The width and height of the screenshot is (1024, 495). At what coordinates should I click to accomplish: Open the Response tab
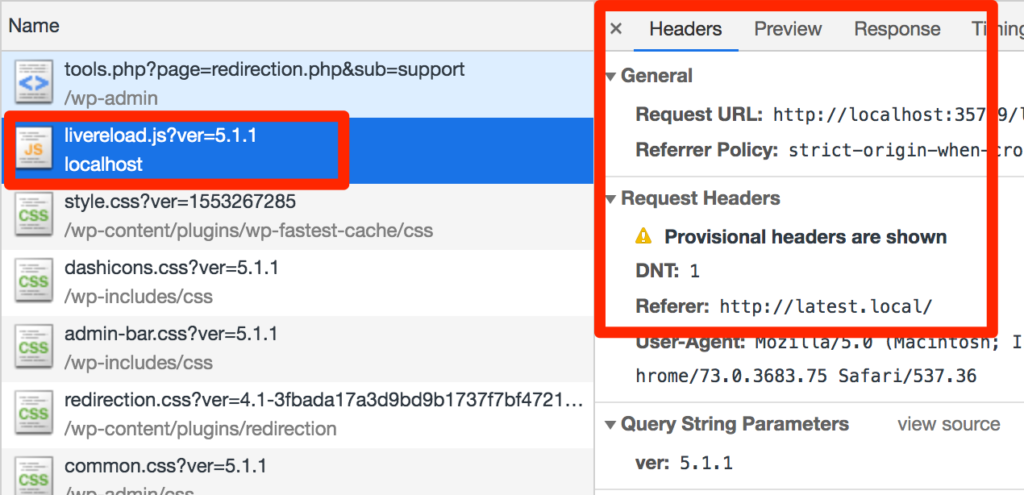tap(897, 29)
